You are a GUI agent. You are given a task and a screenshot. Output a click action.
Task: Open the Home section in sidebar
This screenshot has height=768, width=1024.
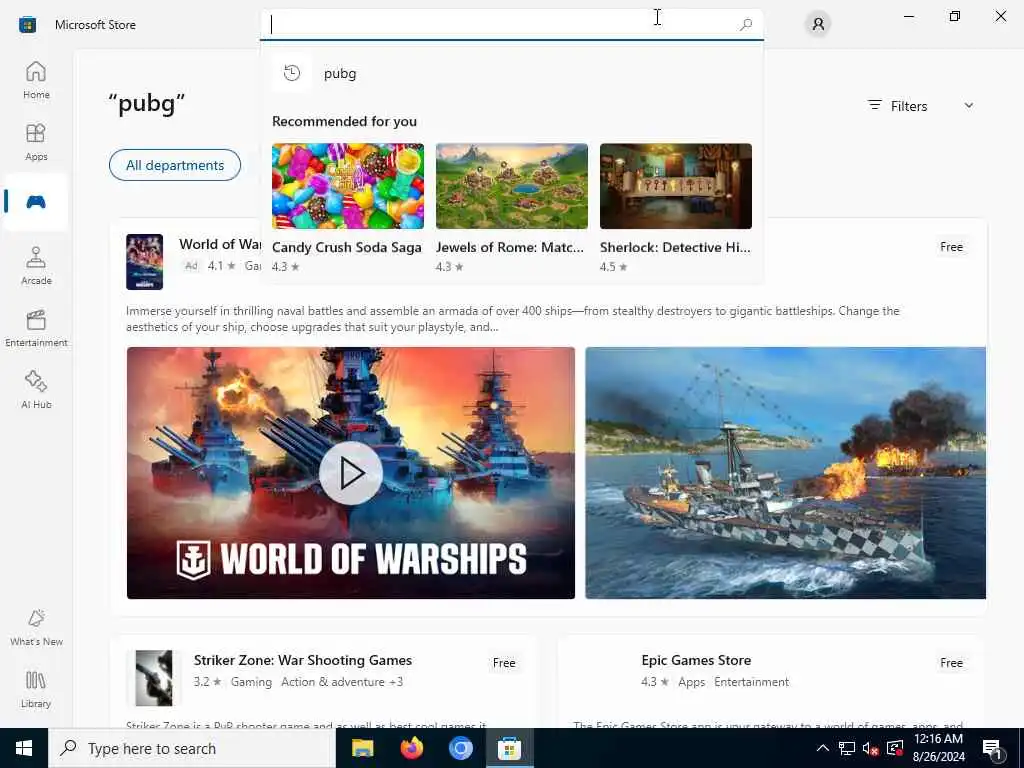point(36,80)
